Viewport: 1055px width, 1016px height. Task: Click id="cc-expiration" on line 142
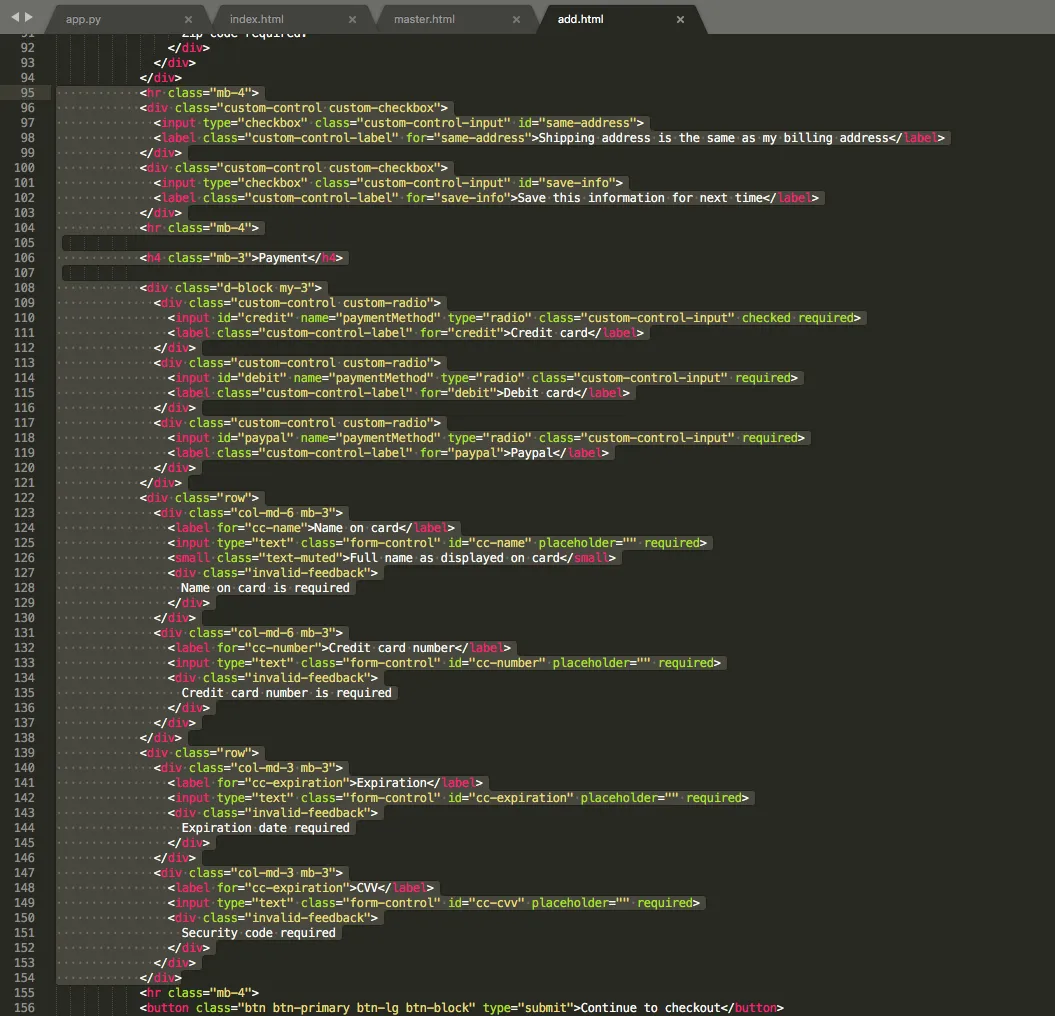tap(511, 798)
